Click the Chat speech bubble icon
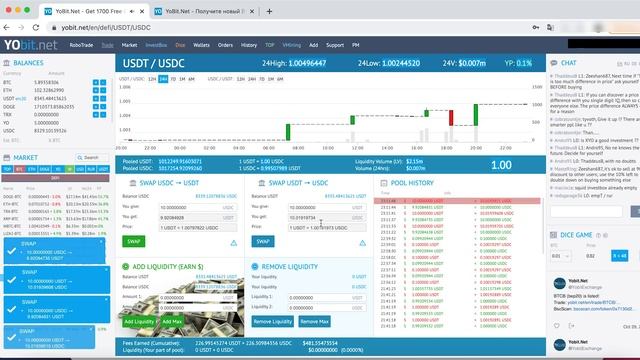Image resolution: width=640 pixels, height=360 pixels. pos(554,63)
